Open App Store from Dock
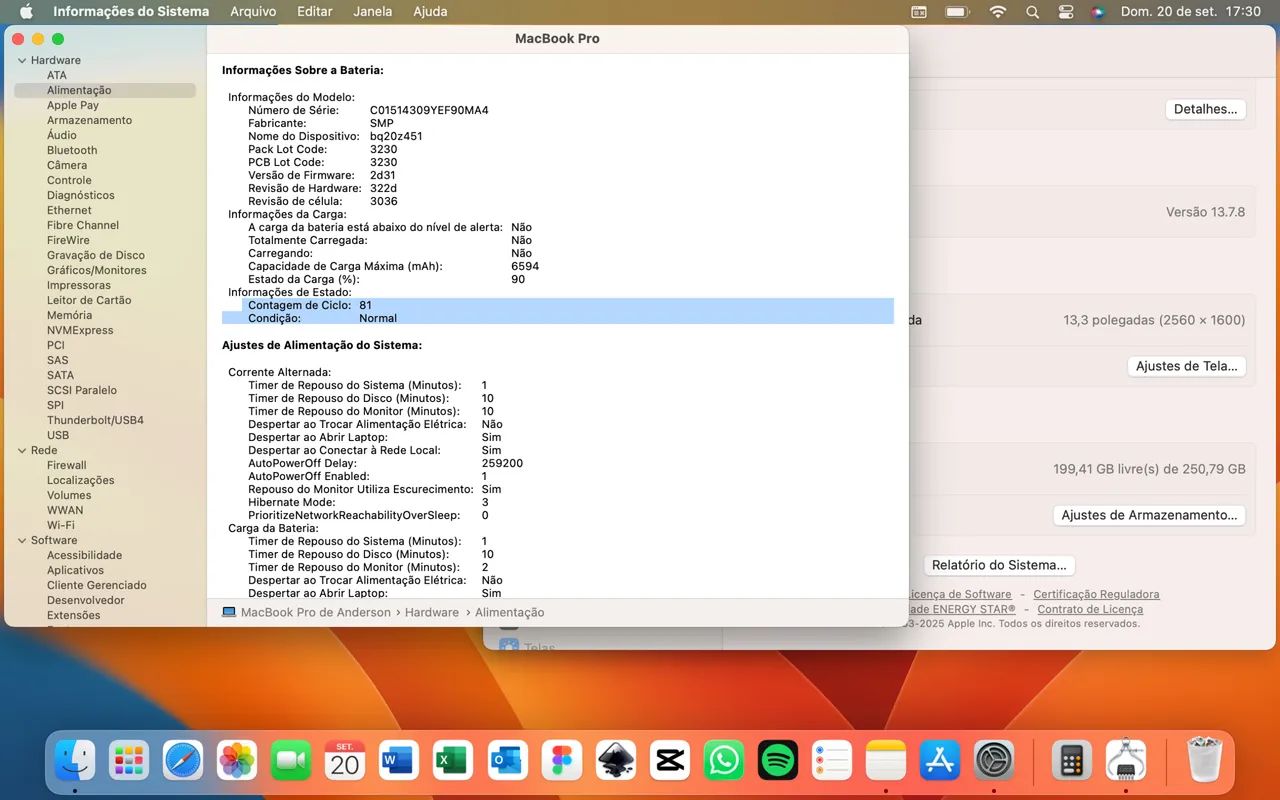This screenshot has height=800, width=1280. click(x=939, y=761)
